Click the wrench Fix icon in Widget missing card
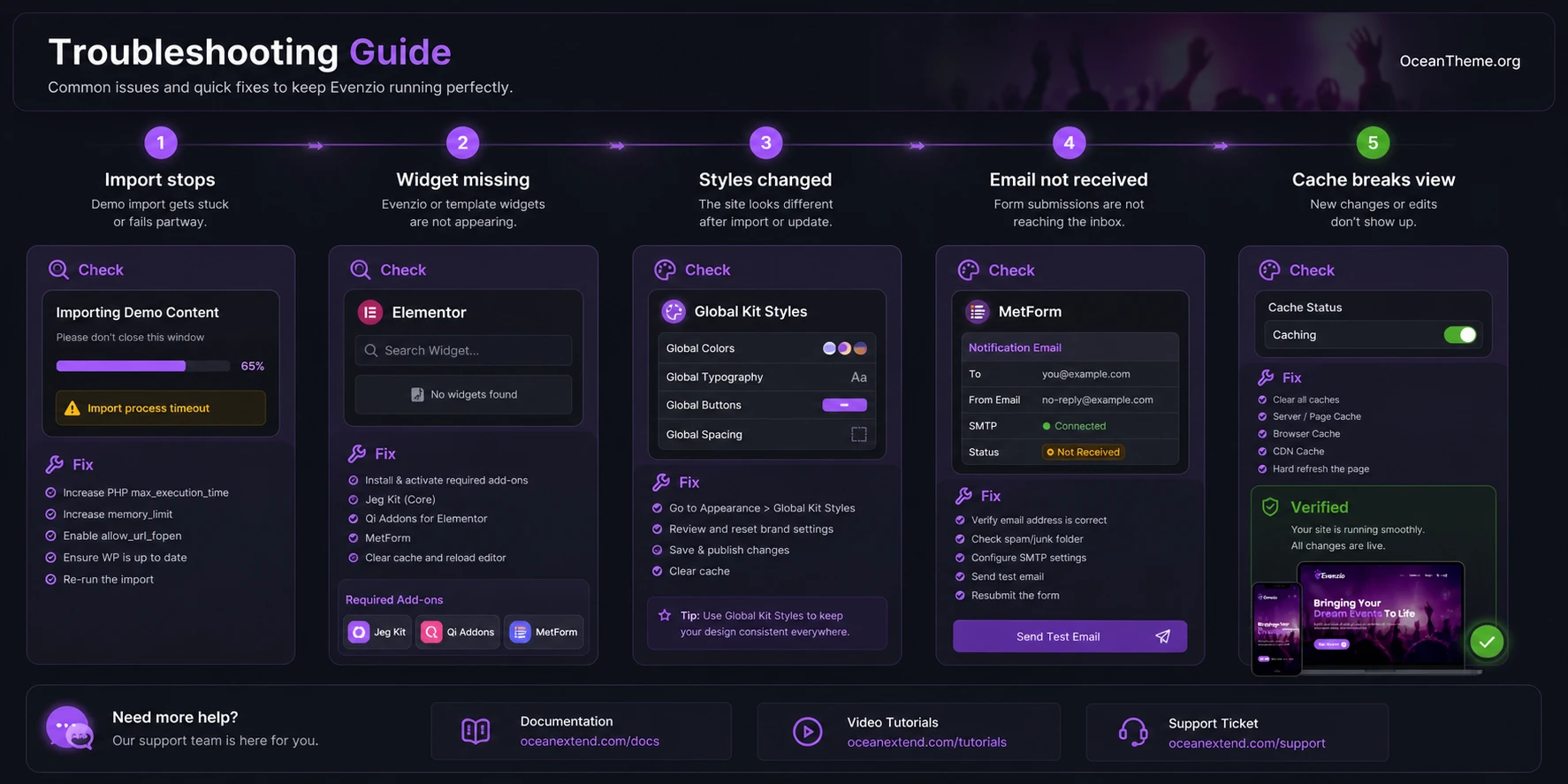Screen dimensions: 1568x784 pyautogui.click(x=357, y=453)
